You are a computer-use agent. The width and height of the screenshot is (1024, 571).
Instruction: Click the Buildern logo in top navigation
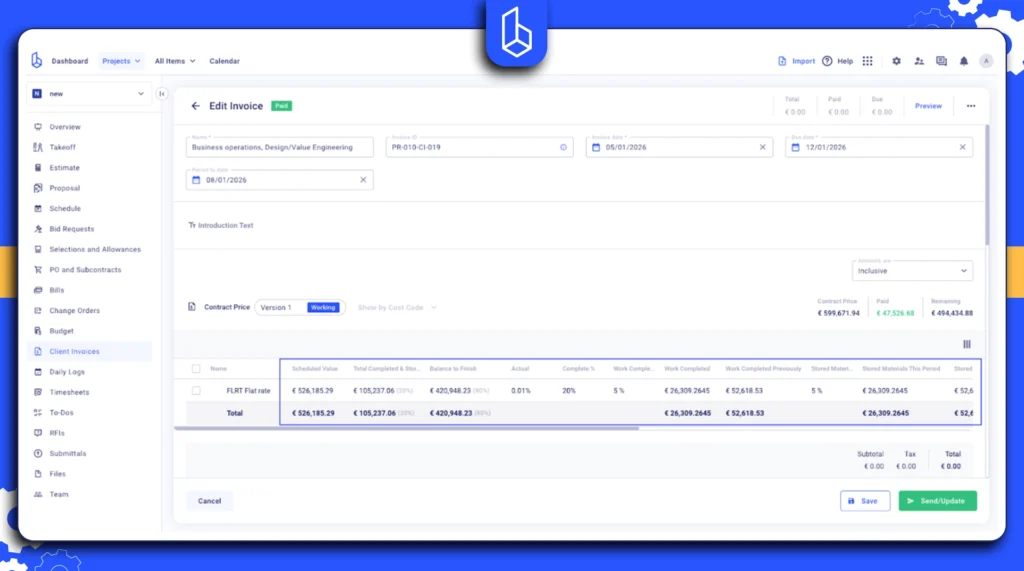coord(37,61)
